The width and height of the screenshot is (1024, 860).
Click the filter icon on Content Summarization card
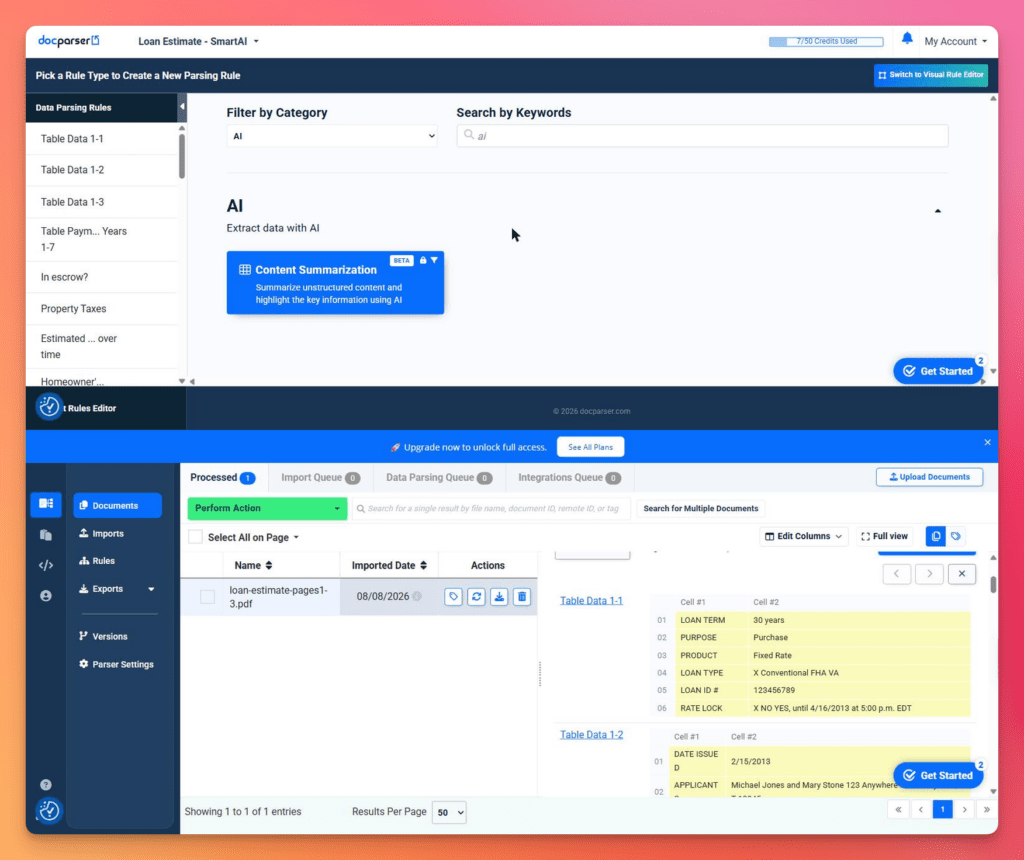(434, 260)
